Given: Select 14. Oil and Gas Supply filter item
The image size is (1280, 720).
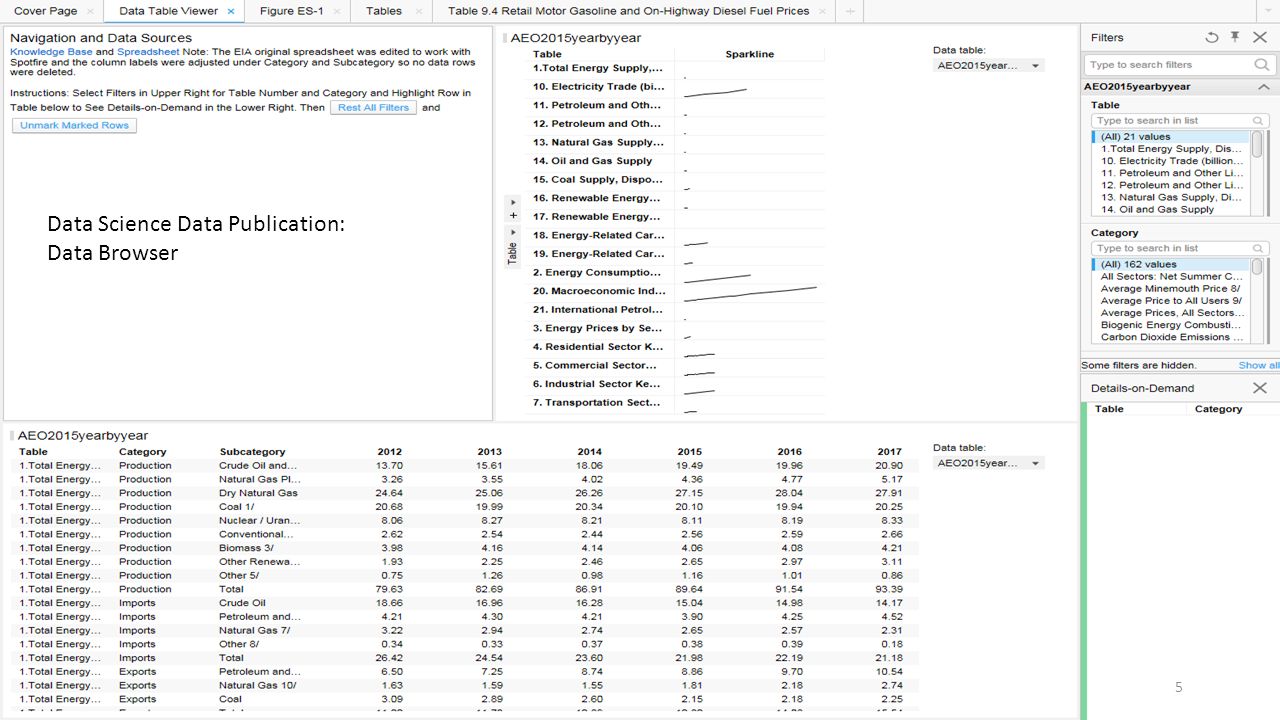Looking at the screenshot, I should coord(1171,209).
